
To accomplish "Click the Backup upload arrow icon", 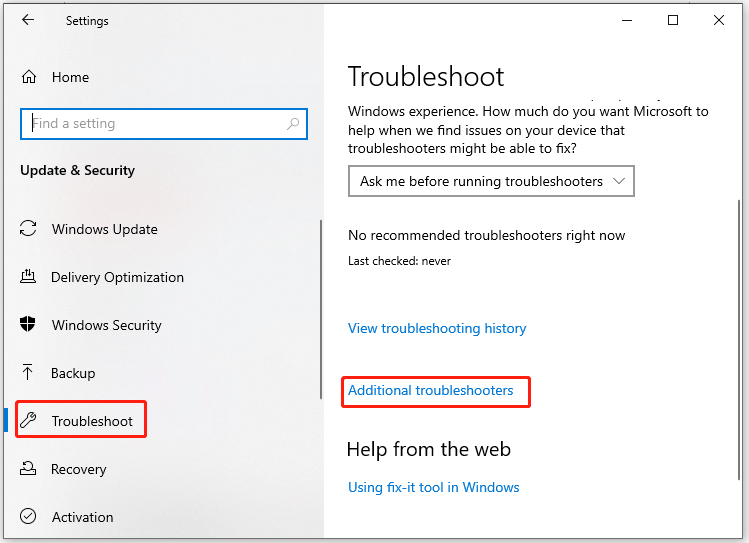I will coord(27,372).
